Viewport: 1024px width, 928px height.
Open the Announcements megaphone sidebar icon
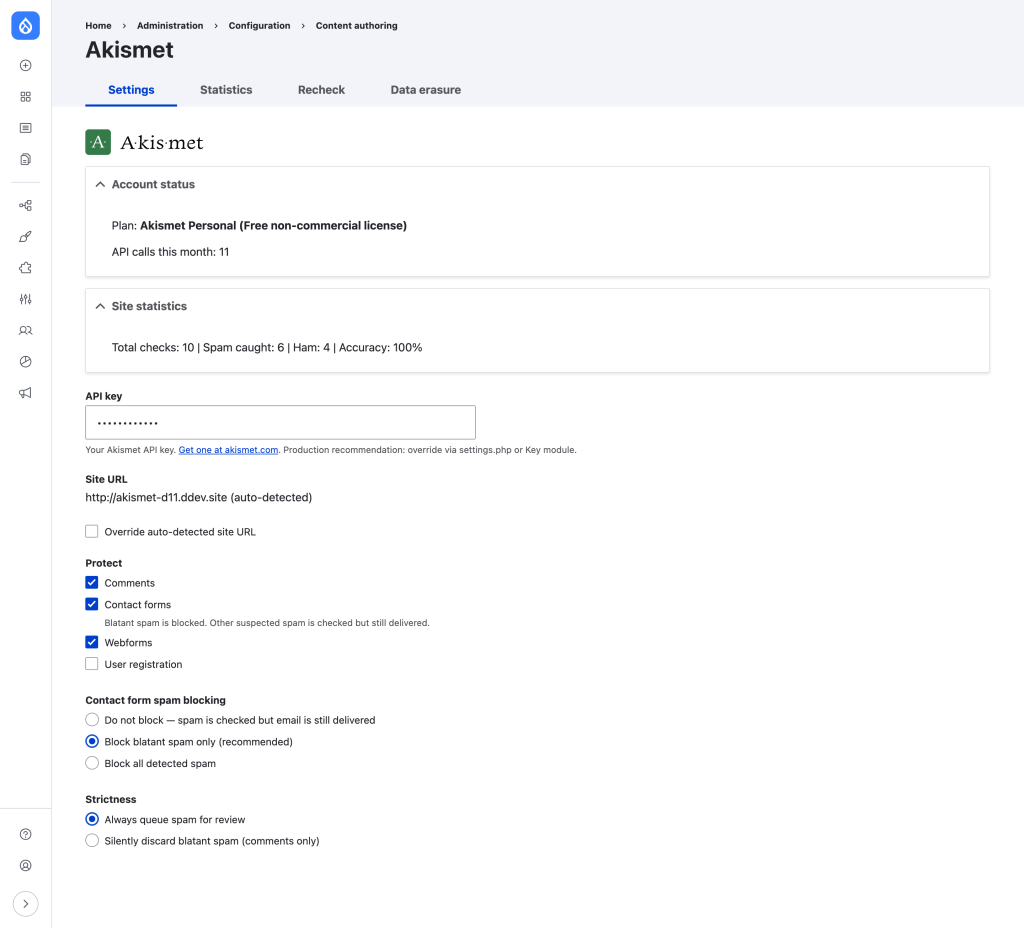tap(25, 393)
